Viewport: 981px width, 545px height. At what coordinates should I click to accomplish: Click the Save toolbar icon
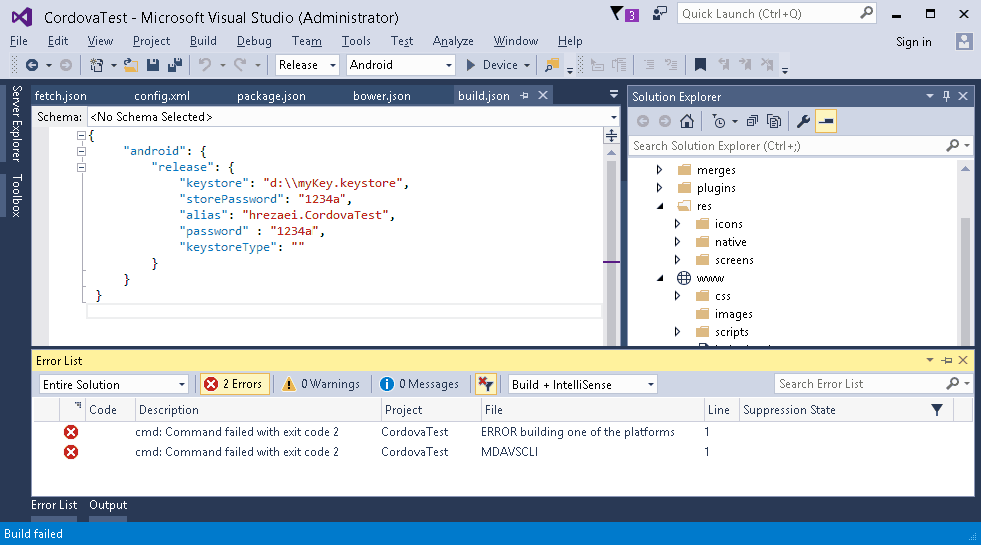pyautogui.click(x=153, y=64)
